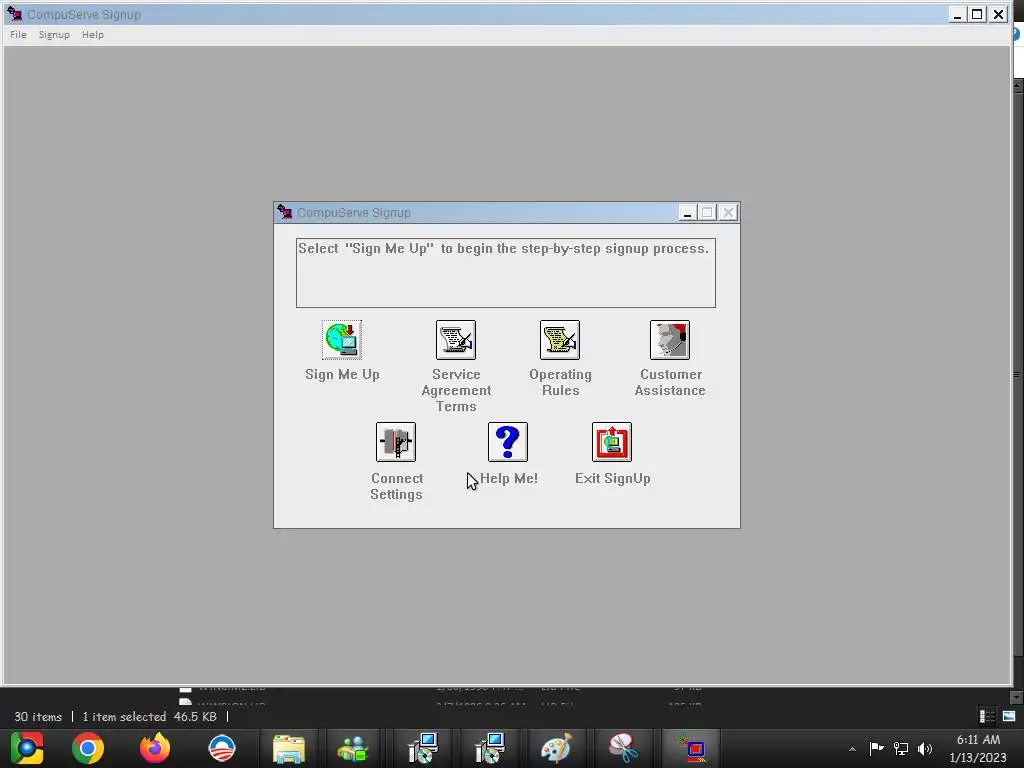The width and height of the screenshot is (1024, 768).
Task: Click the Service Agreement Terms label
Action: (x=456, y=390)
